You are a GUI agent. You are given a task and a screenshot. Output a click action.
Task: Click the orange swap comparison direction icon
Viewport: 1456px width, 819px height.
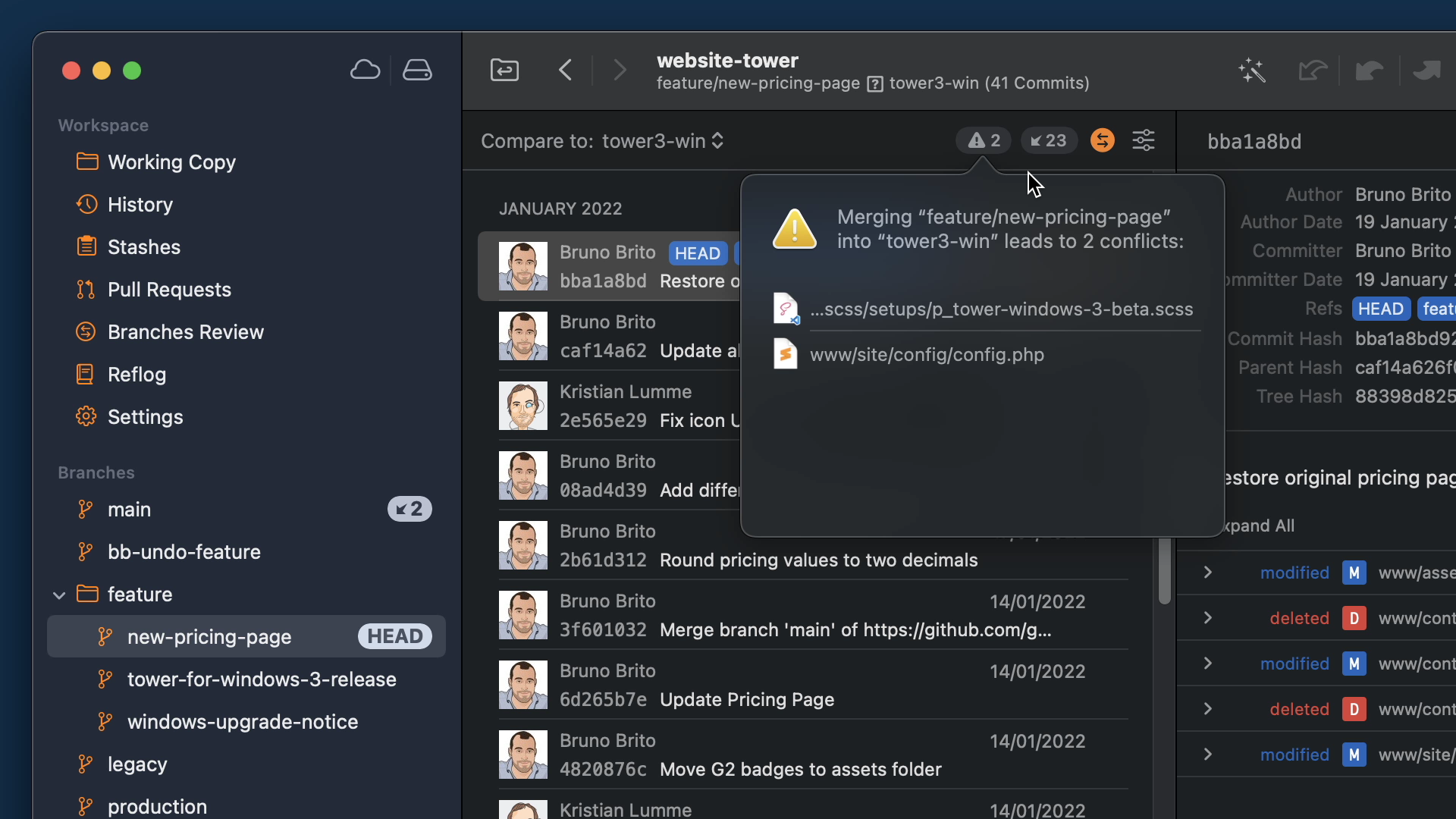pos(1102,140)
